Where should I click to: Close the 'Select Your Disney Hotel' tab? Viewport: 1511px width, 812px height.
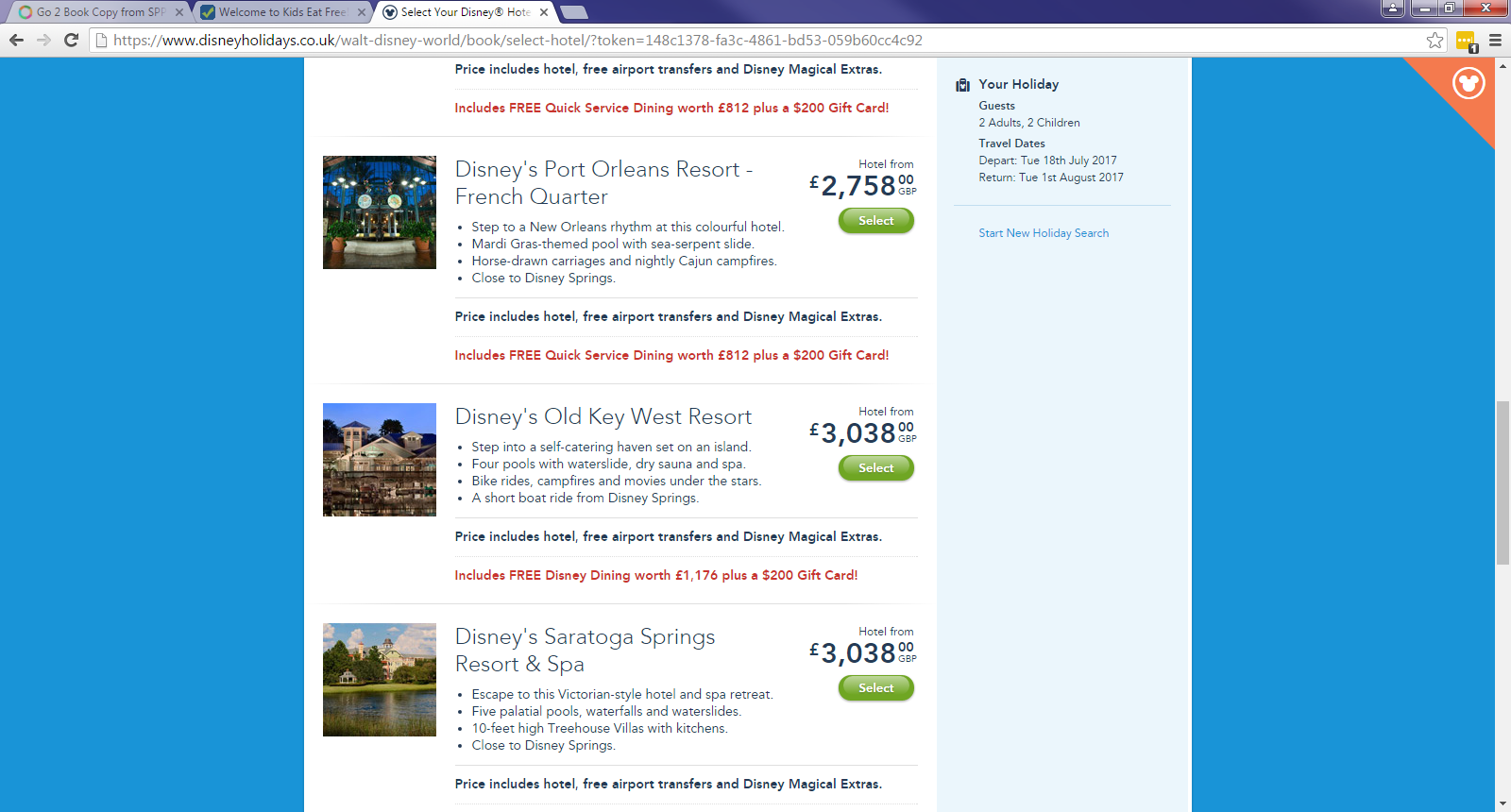[x=544, y=12]
